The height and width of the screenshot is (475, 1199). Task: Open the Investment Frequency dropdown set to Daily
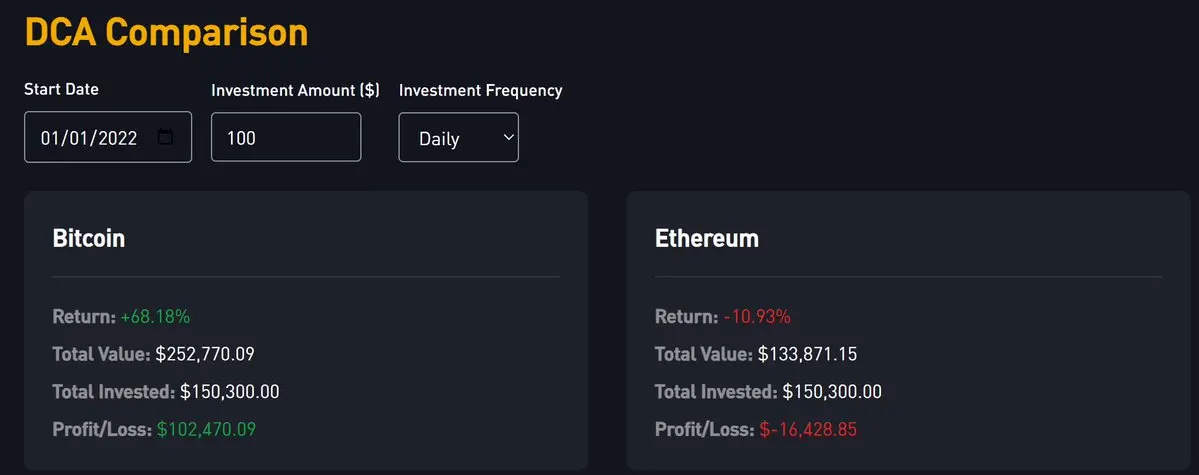tap(458, 138)
